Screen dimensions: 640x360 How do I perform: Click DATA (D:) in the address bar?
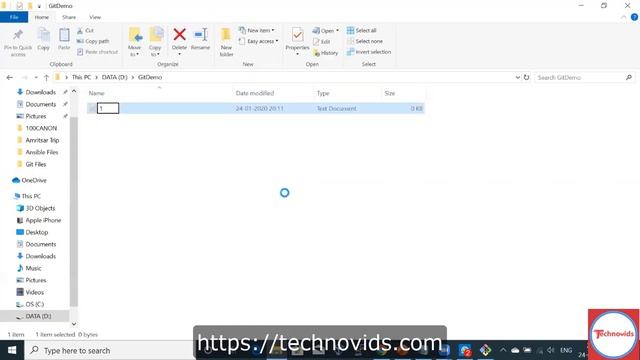pyautogui.click(x=115, y=77)
